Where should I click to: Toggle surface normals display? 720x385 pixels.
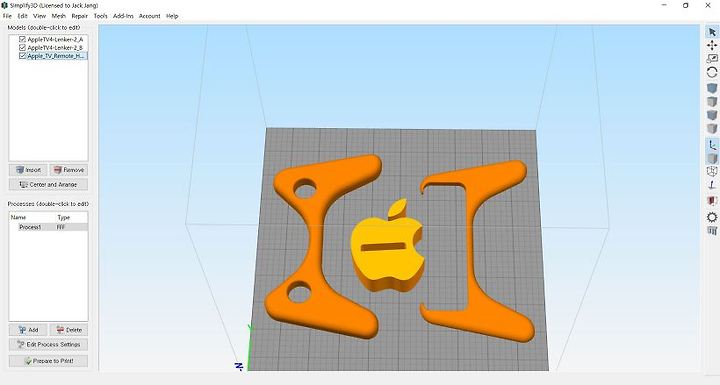[712, 185]
